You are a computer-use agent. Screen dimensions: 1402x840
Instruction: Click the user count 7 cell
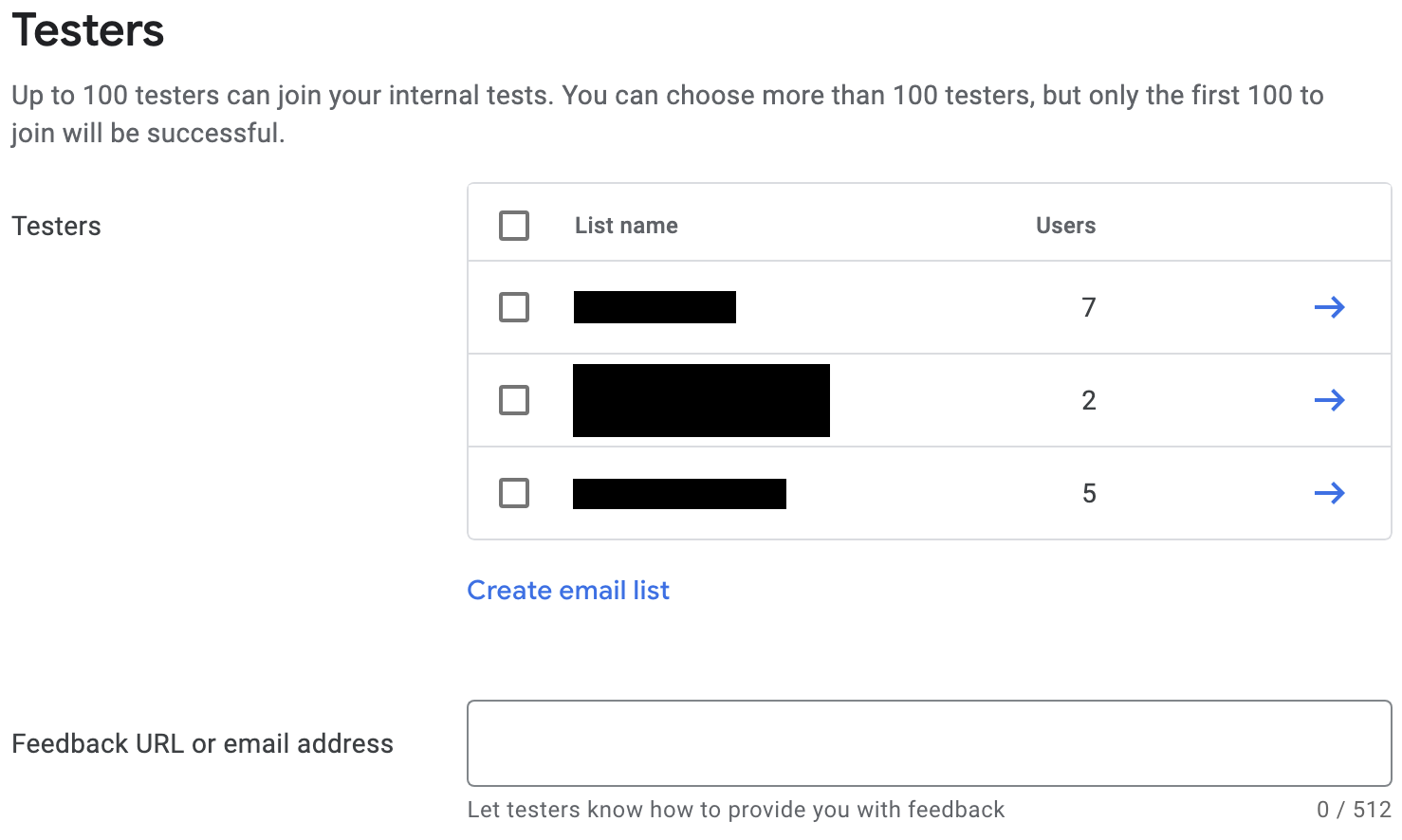1089,307
